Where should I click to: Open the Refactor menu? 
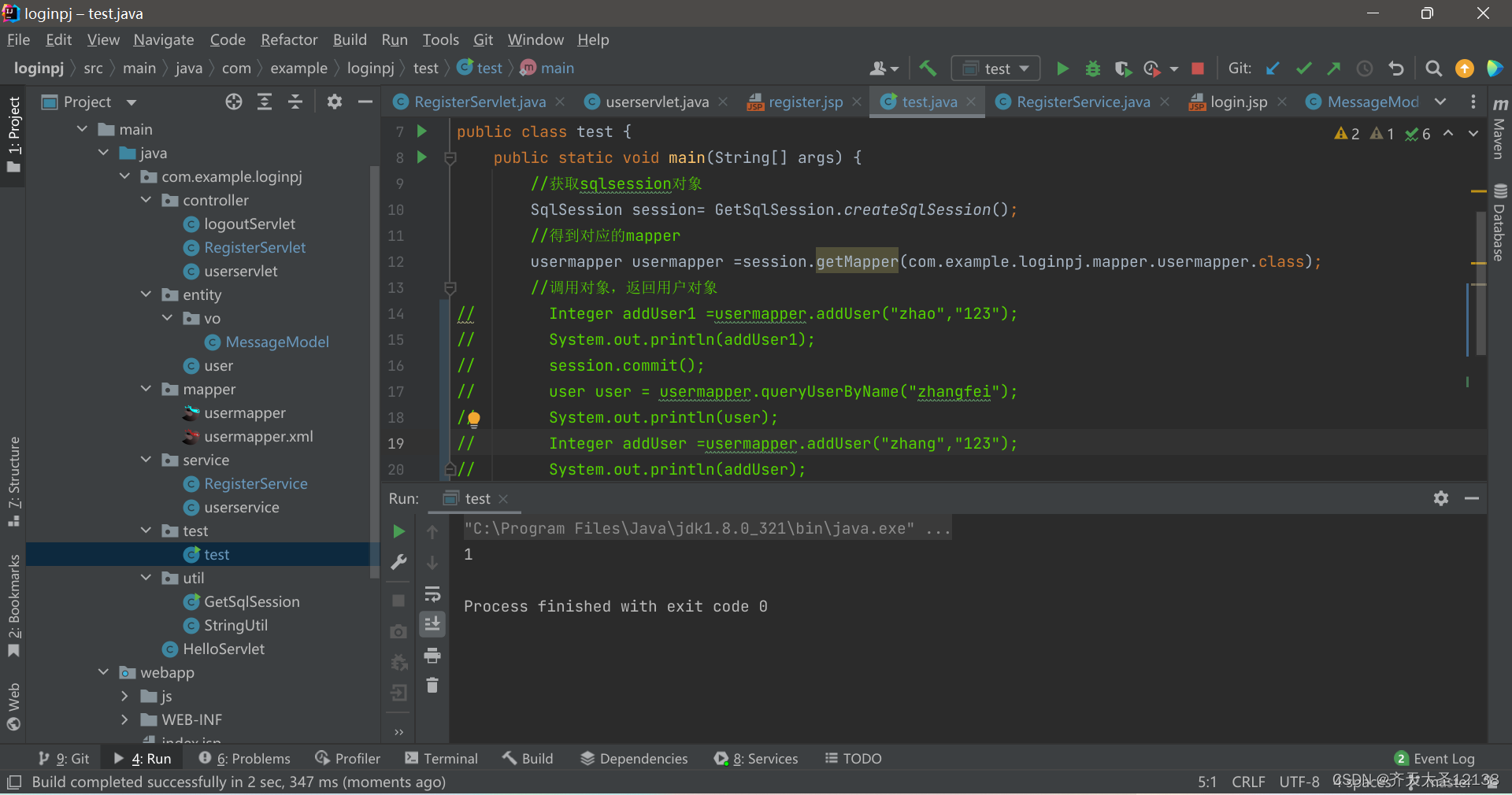click(x=289, y=39)
